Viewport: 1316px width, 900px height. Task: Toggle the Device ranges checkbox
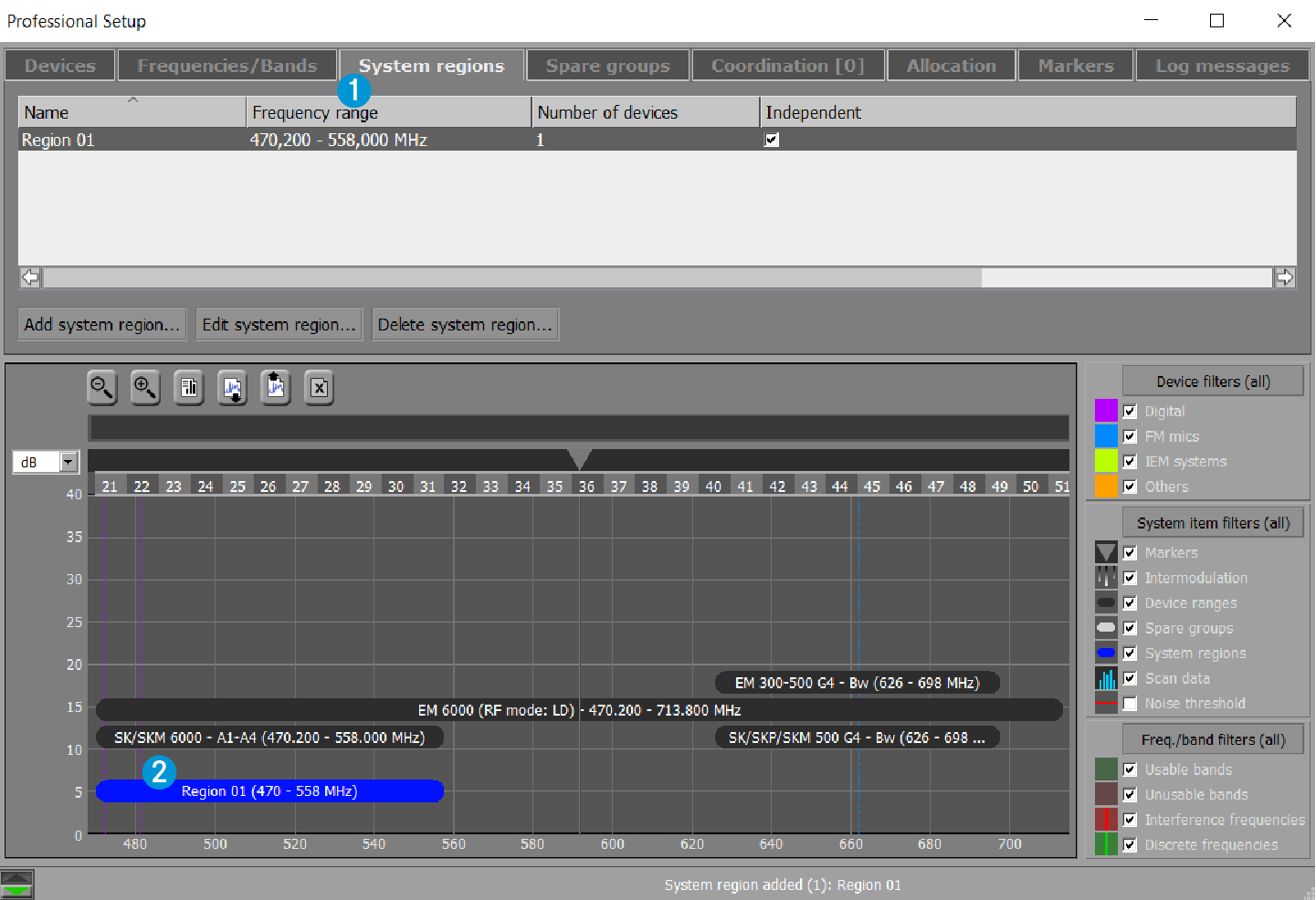tap(1130, 602)
